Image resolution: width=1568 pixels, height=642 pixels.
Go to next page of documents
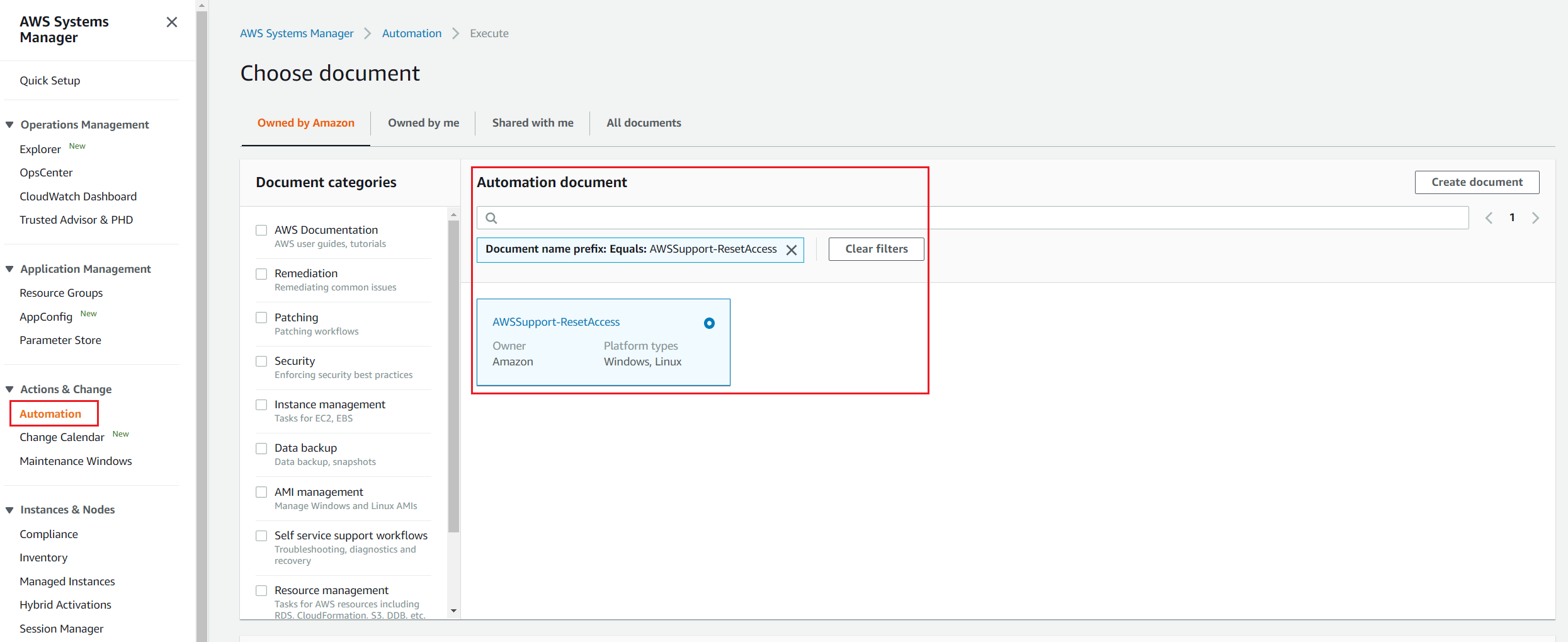tap(1536, 218)
